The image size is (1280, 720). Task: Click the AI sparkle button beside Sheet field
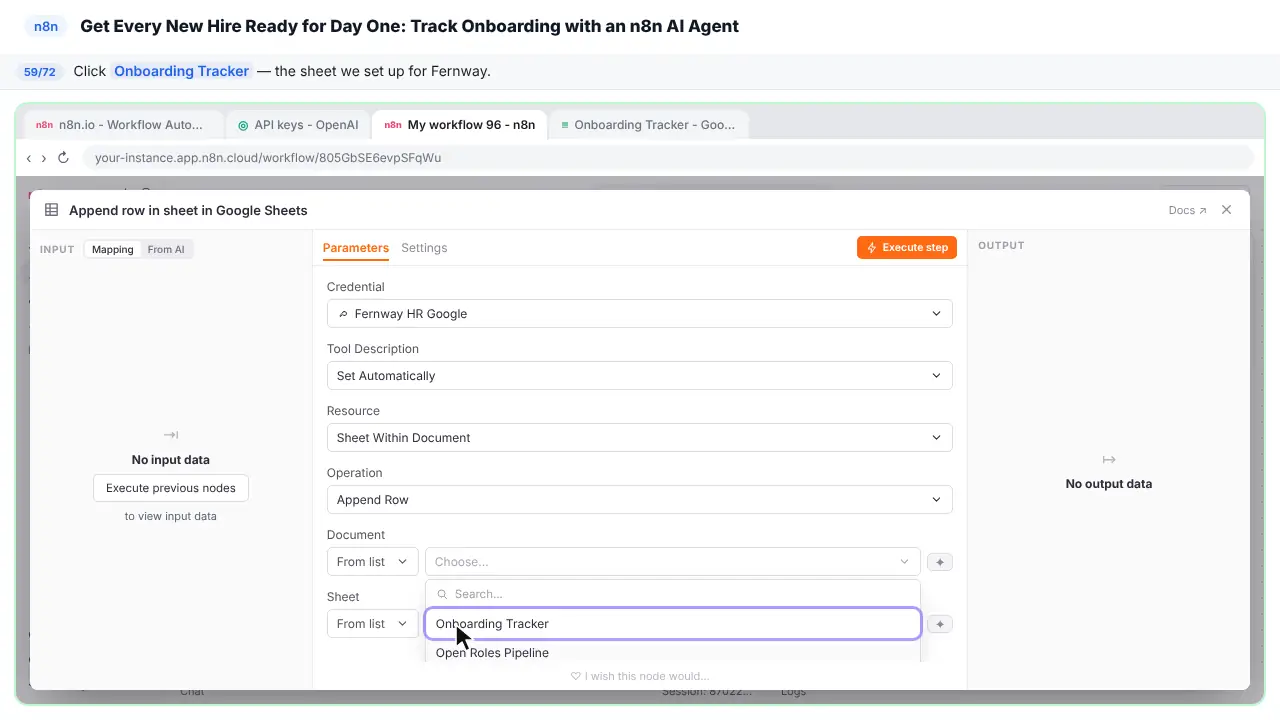939,624
